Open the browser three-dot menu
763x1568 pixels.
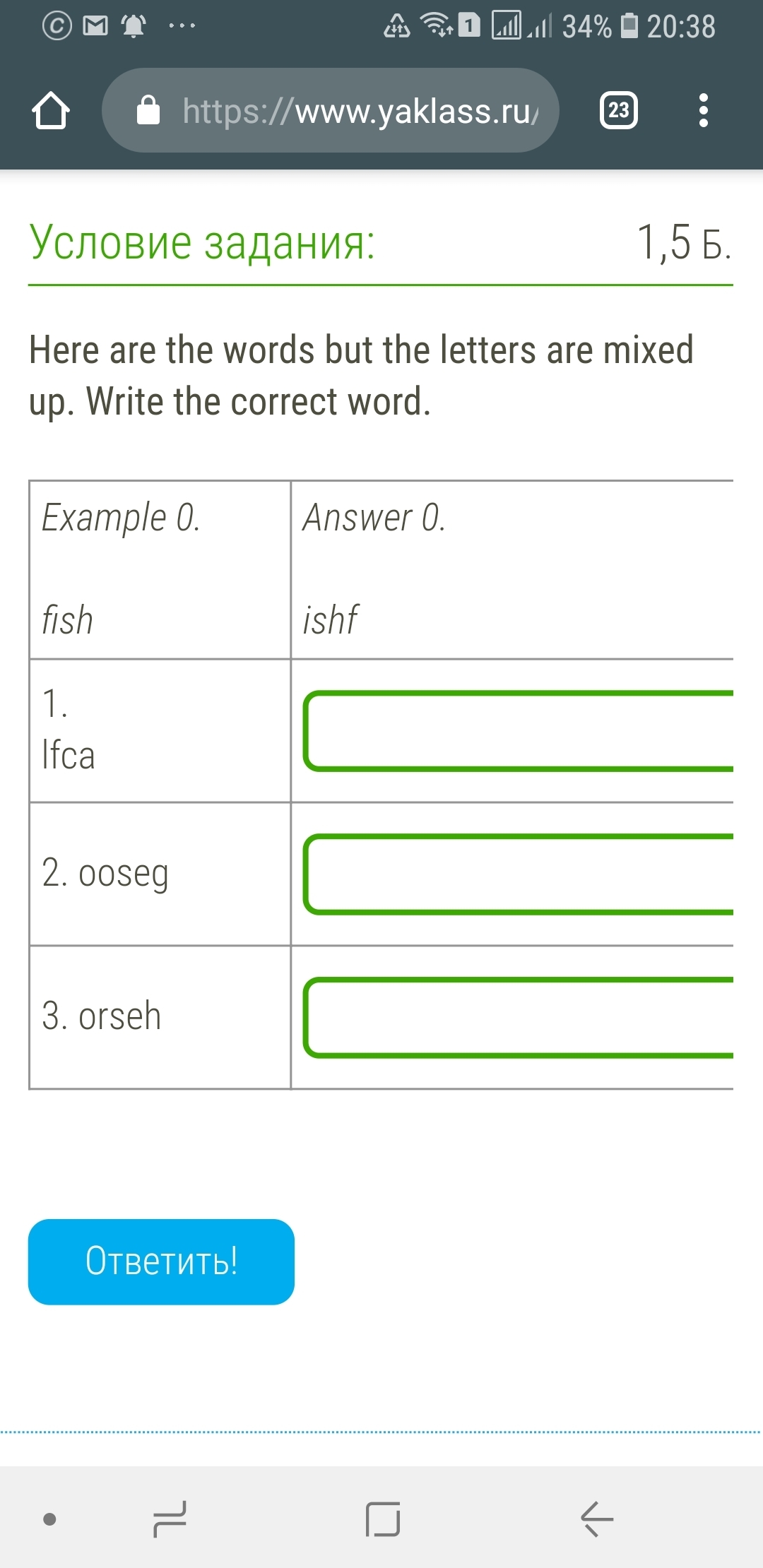click(703, 110)
